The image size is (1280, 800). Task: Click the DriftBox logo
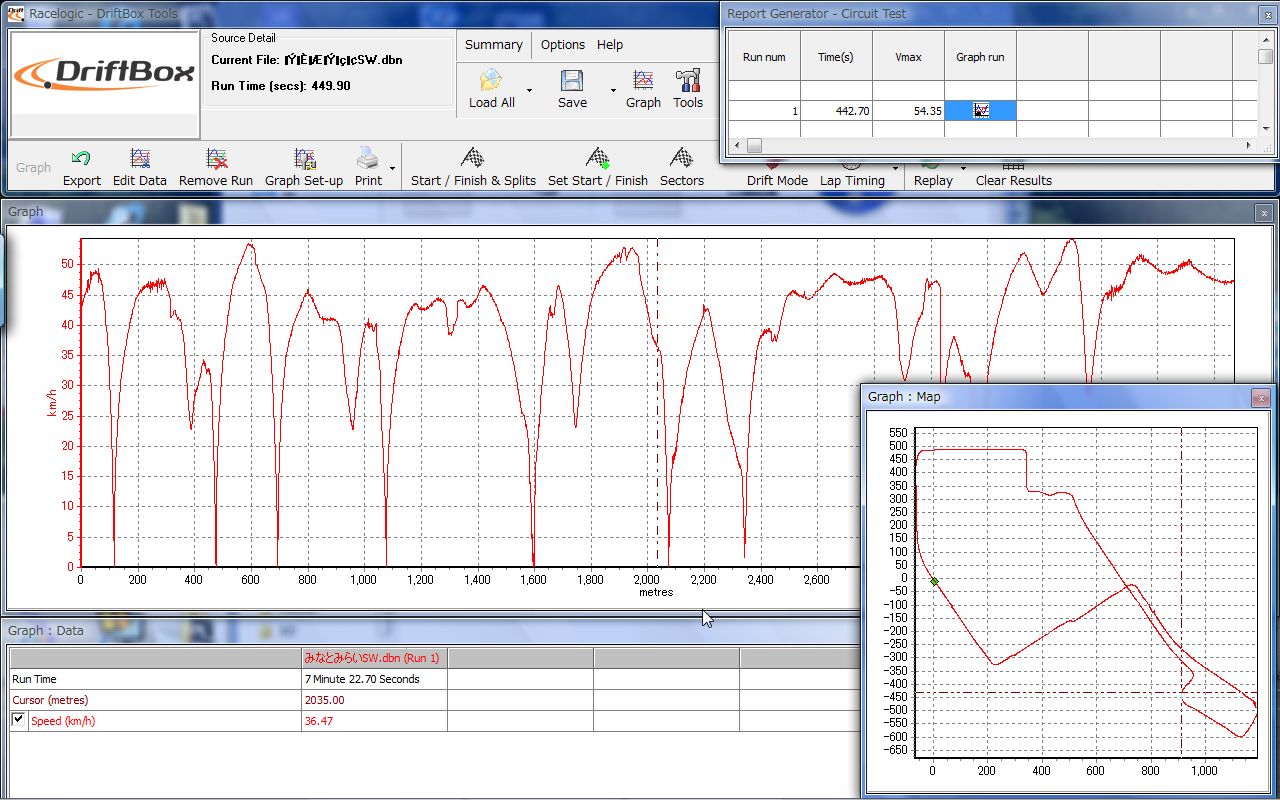tap(105, 74)
